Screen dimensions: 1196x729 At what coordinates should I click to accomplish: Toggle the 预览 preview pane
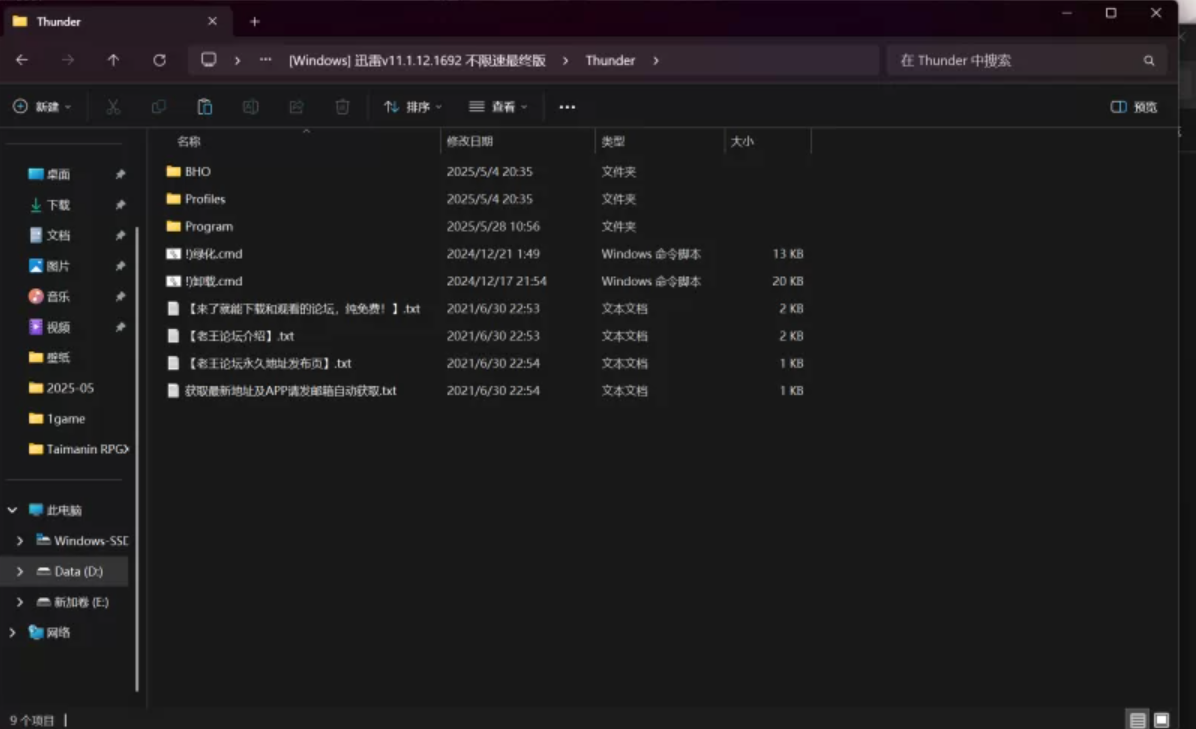1133,107
